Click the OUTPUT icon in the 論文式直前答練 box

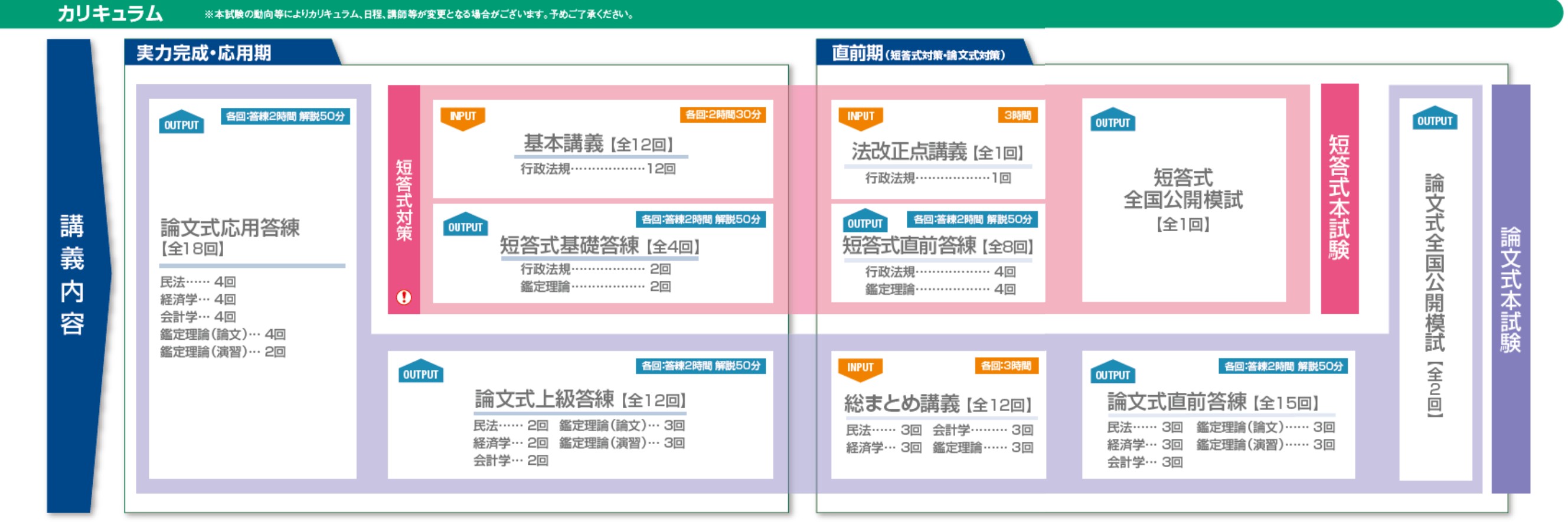tap(1112, 373)
